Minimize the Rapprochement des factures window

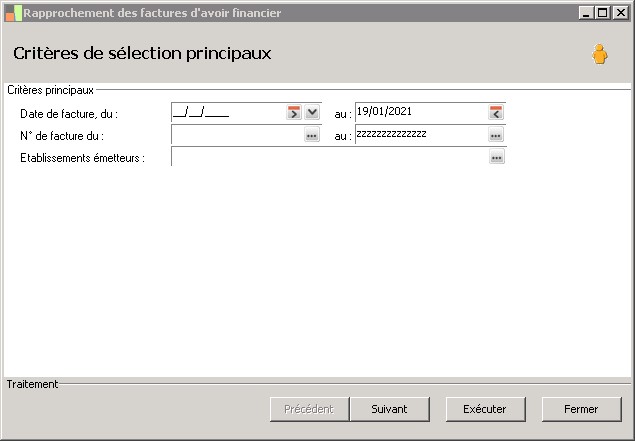[585, 13]
